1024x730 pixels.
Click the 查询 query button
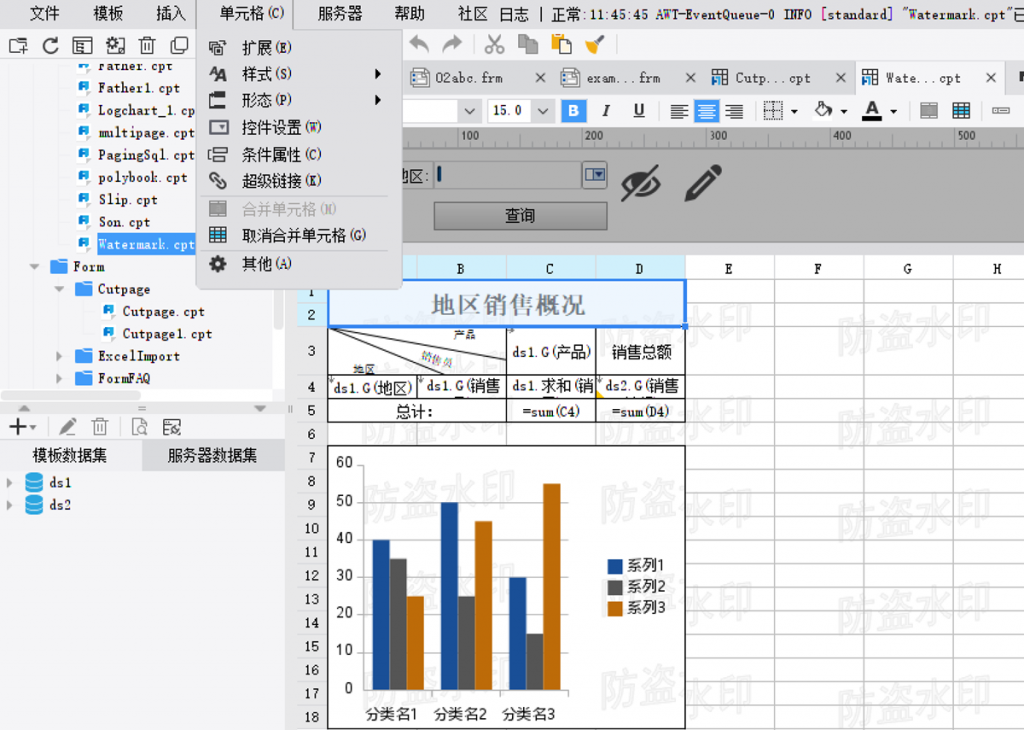[x=519, y=215]
